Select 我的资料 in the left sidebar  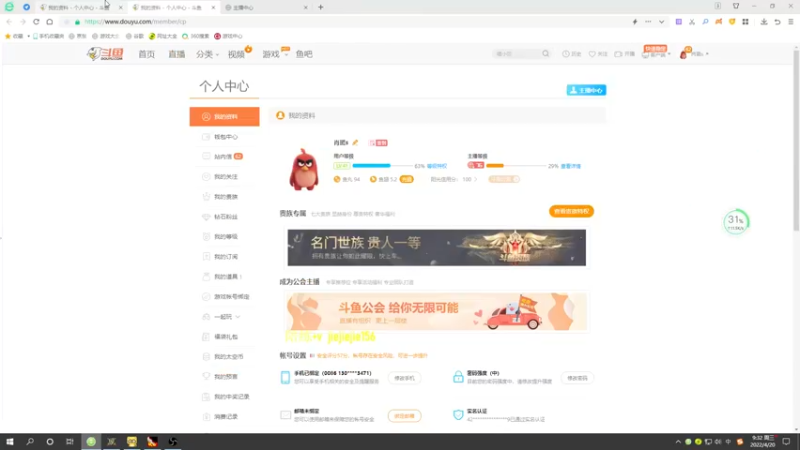[x=224, y=117]
